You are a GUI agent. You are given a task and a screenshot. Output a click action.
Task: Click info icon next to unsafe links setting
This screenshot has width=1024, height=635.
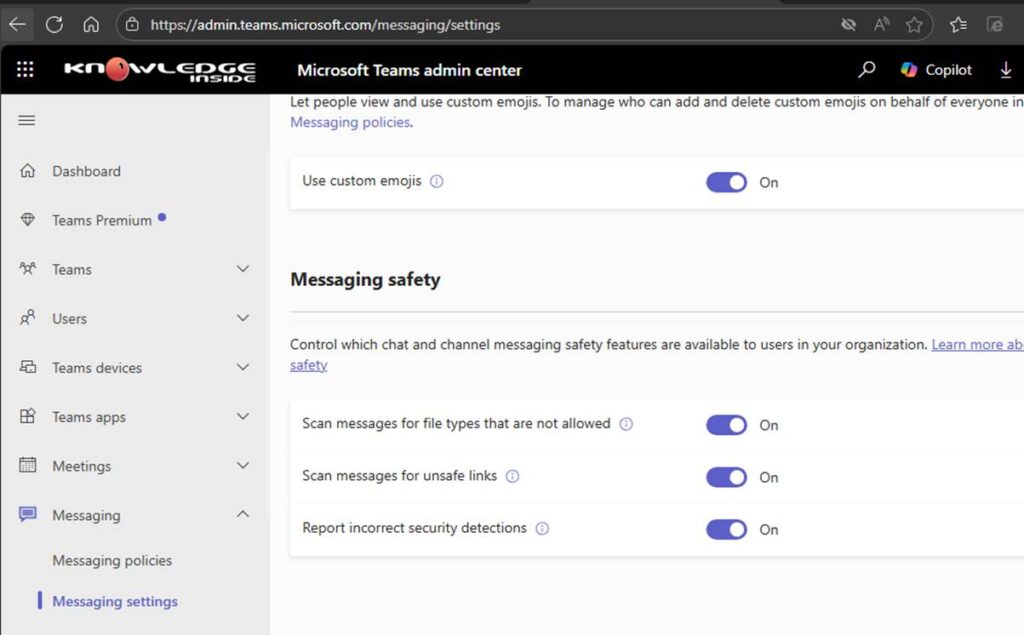point(512,477)
